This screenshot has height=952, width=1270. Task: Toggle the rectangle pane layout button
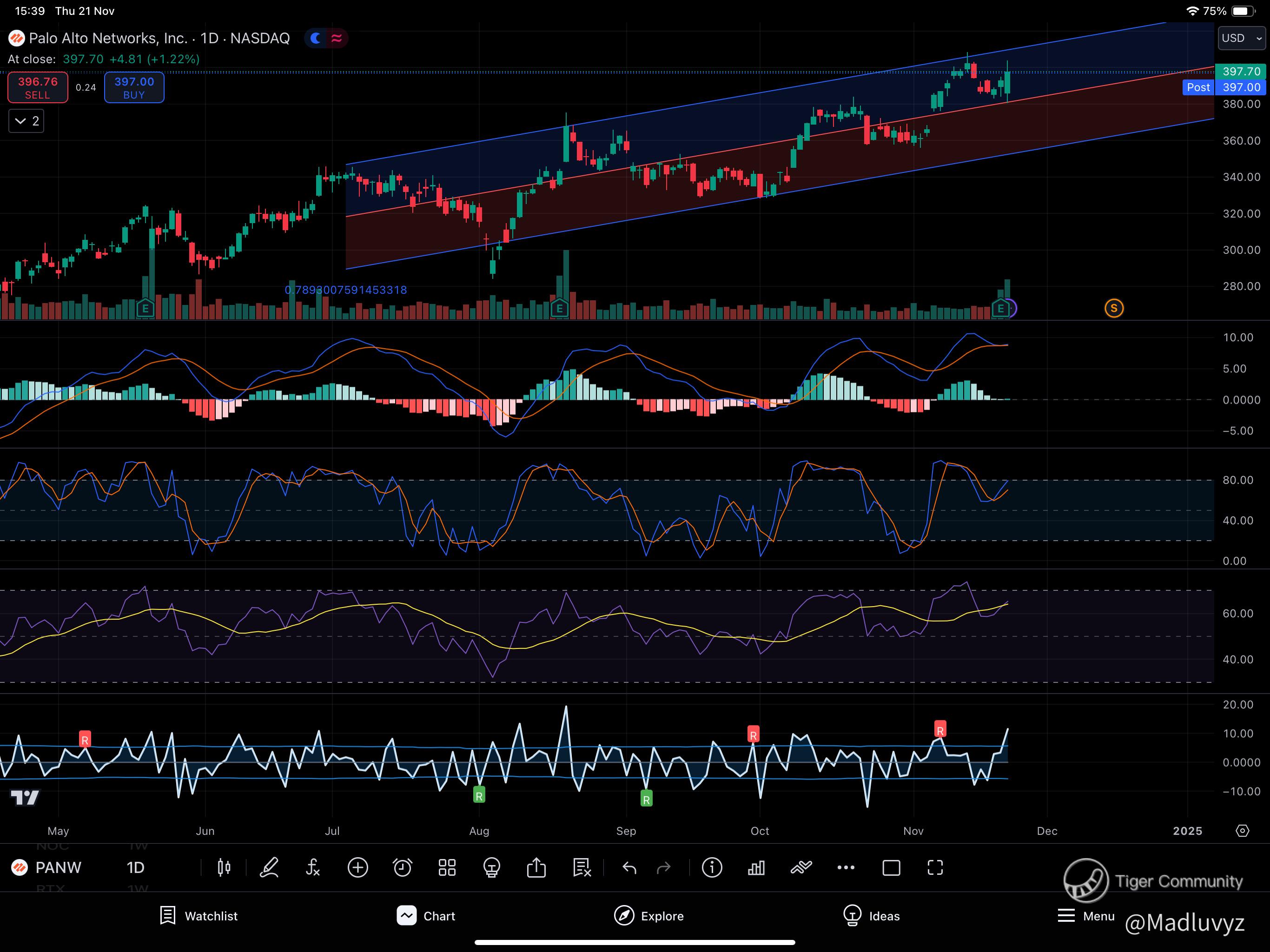[891, 867]
